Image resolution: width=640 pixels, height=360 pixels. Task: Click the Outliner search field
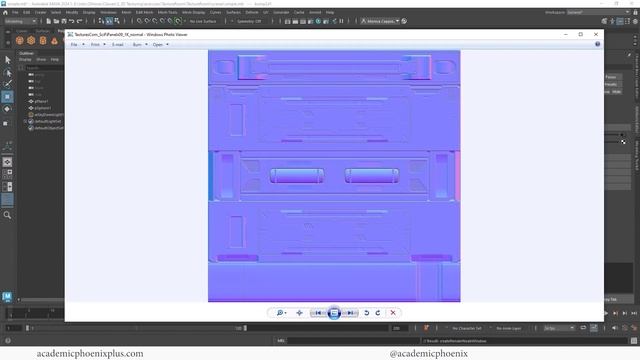click(44, 67)
